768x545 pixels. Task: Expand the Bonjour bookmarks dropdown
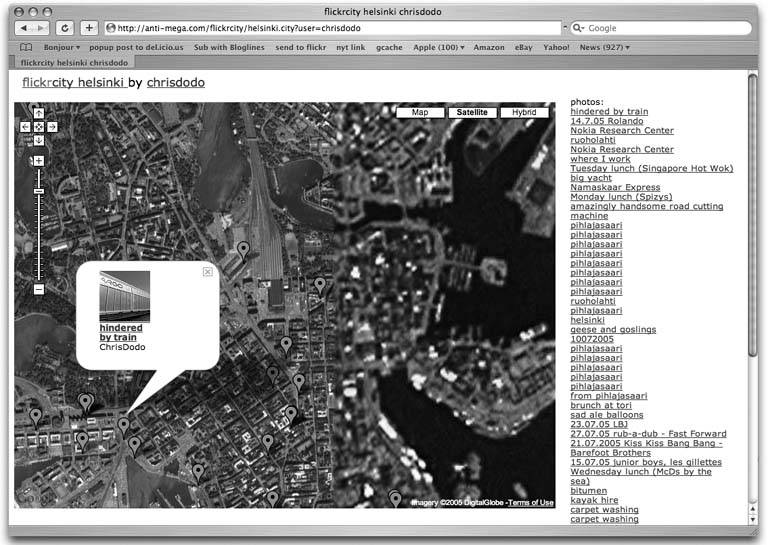(61, 47)
